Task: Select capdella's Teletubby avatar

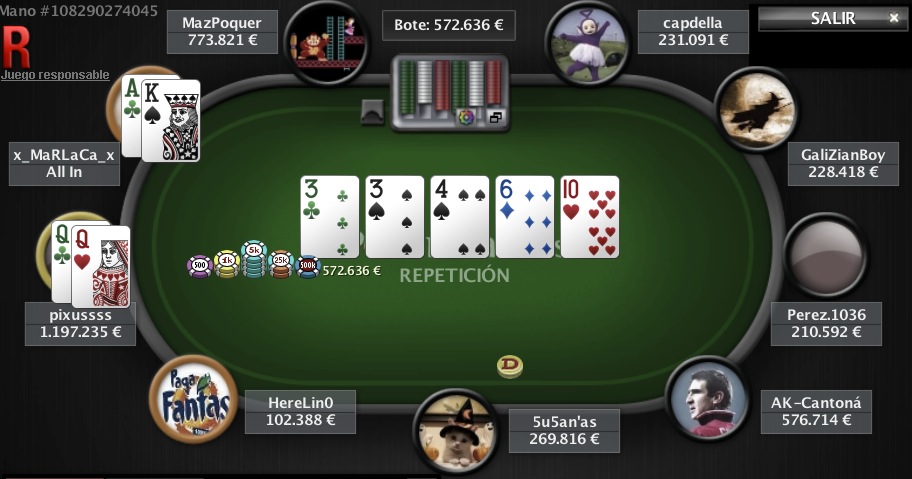Action: [x=589, y=44]
